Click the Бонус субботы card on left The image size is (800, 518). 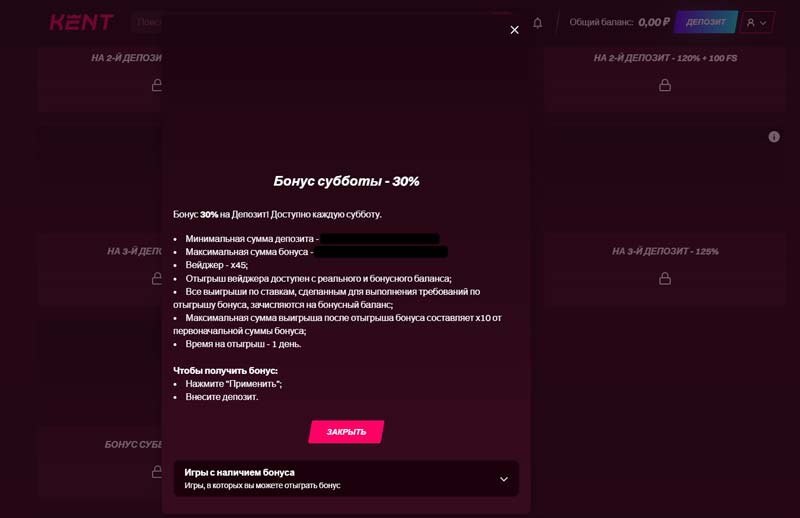click(x=134, y=445)
